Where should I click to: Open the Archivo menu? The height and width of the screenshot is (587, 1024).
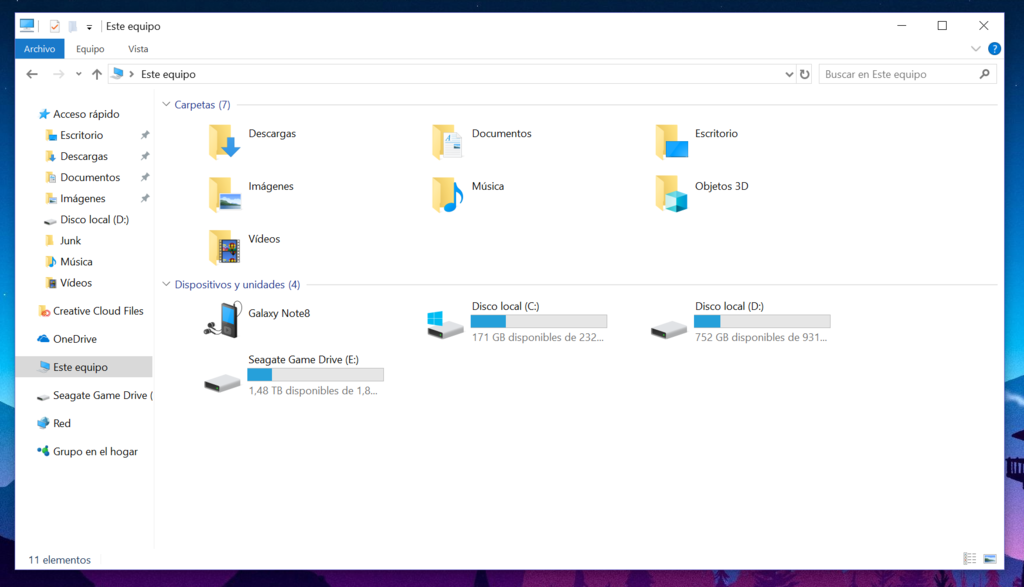tap(39, 48)
